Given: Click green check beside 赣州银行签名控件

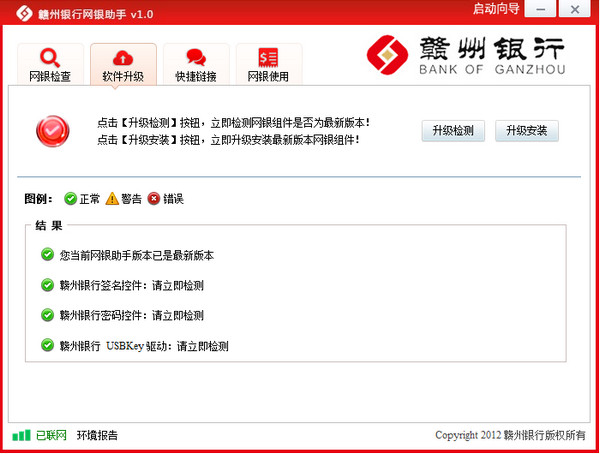Looking at the screenshot, I should point(47,285).
